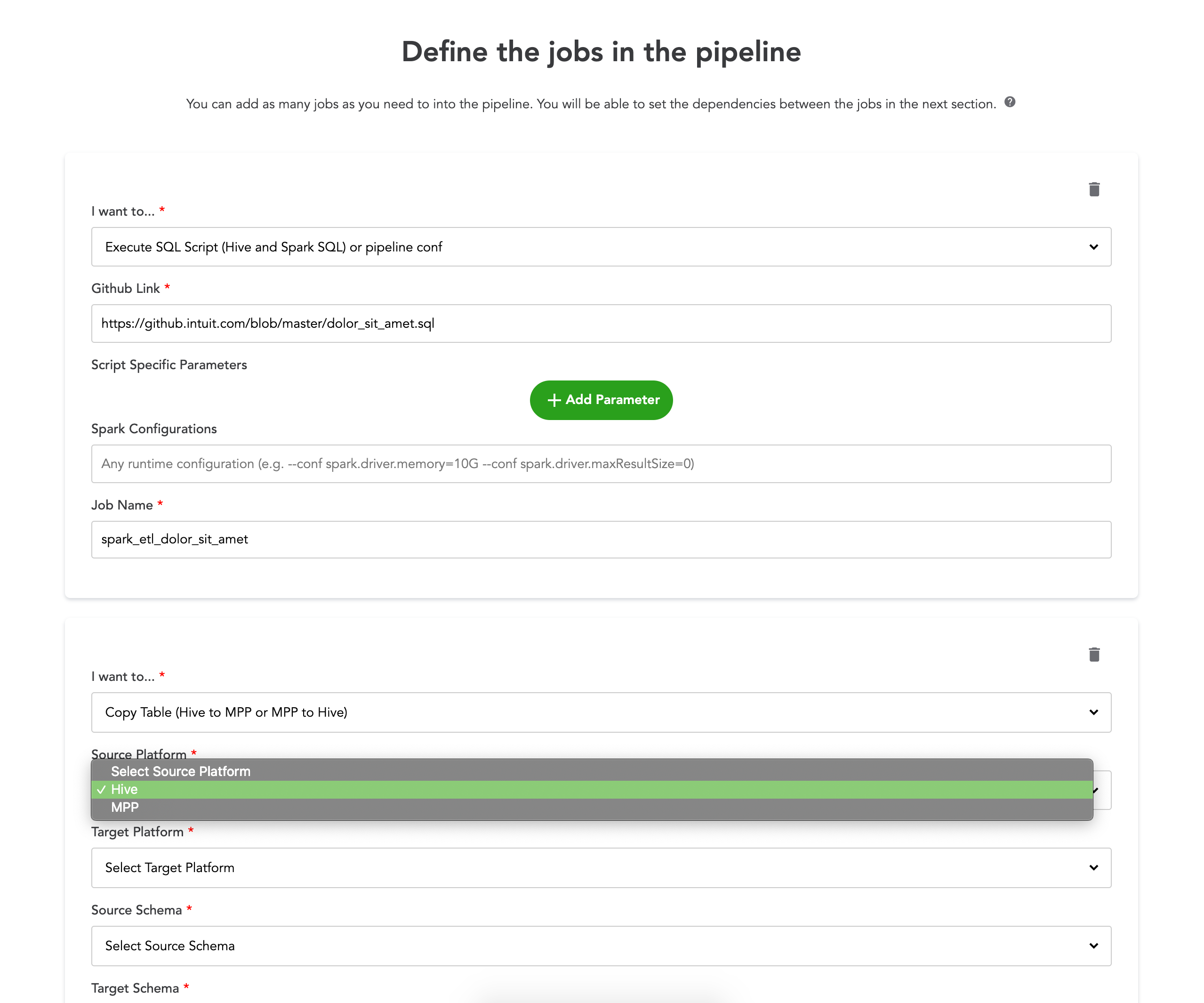Click the chevron arrow on Source Schema dropdown

1093,946
